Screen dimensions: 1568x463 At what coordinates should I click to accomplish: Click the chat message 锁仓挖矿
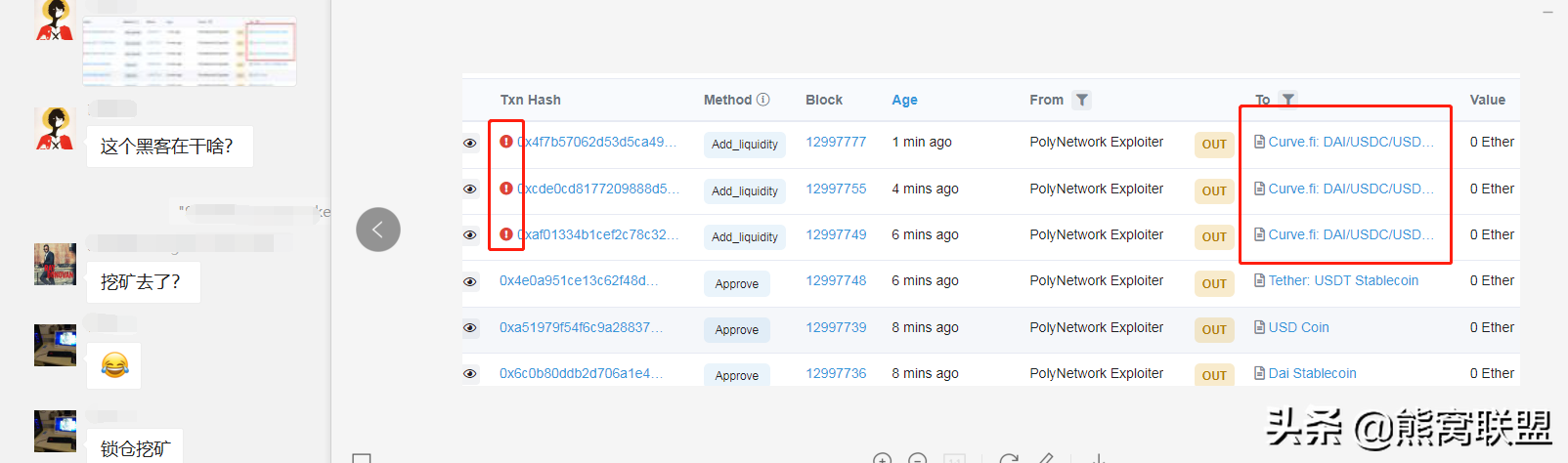click(x=135, y=446)
